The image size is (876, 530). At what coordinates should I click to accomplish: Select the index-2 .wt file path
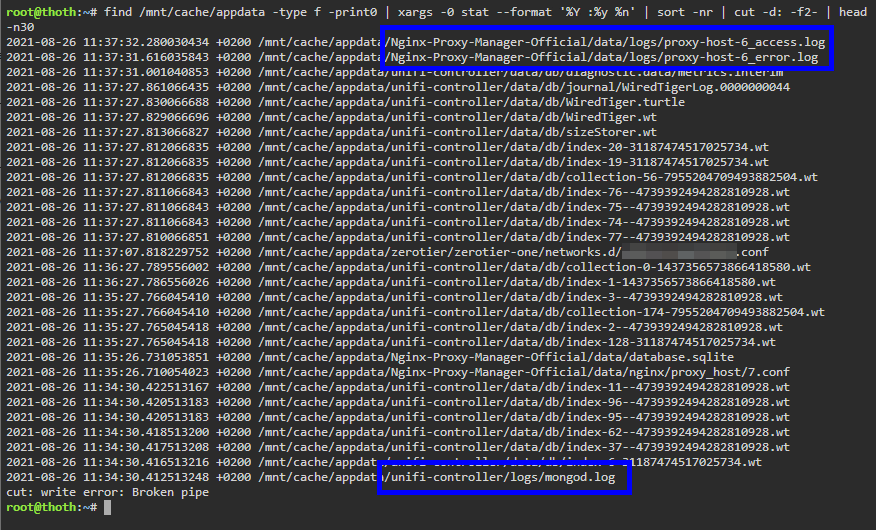click(x=521, y=327)
